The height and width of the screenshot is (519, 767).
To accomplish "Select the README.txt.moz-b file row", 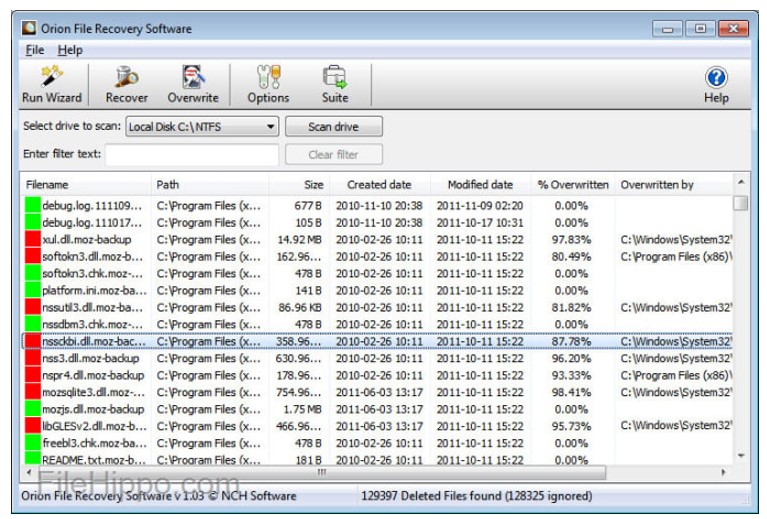I will [x=377, y=460].
